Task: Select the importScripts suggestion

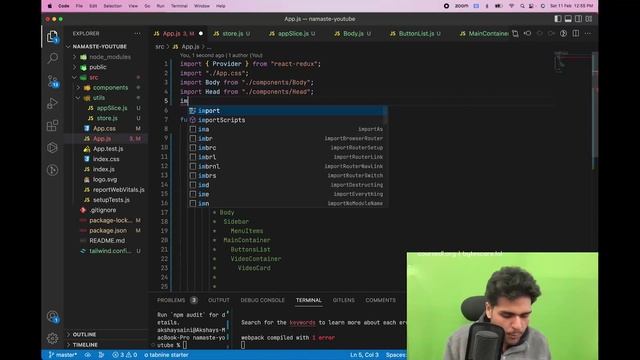Action: coord(287,120)
